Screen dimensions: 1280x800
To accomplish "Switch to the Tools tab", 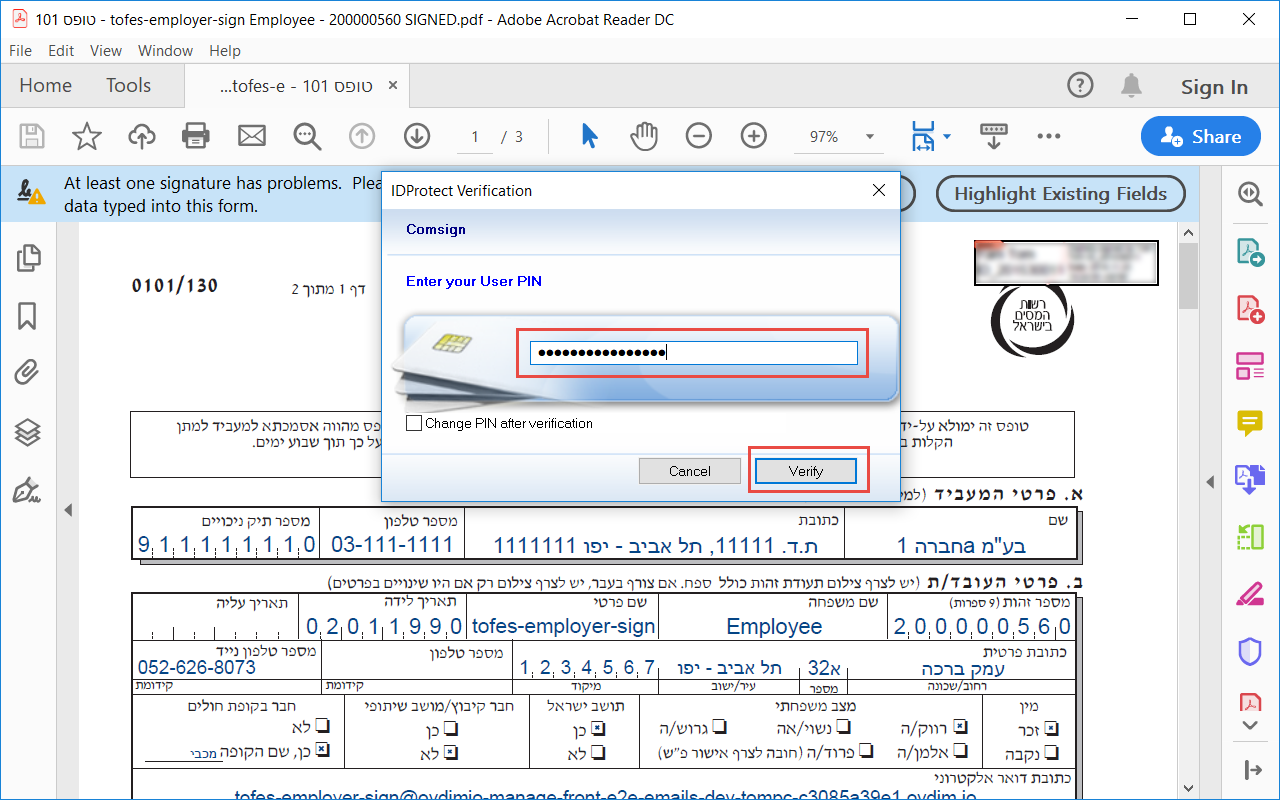I will [128, 86].
